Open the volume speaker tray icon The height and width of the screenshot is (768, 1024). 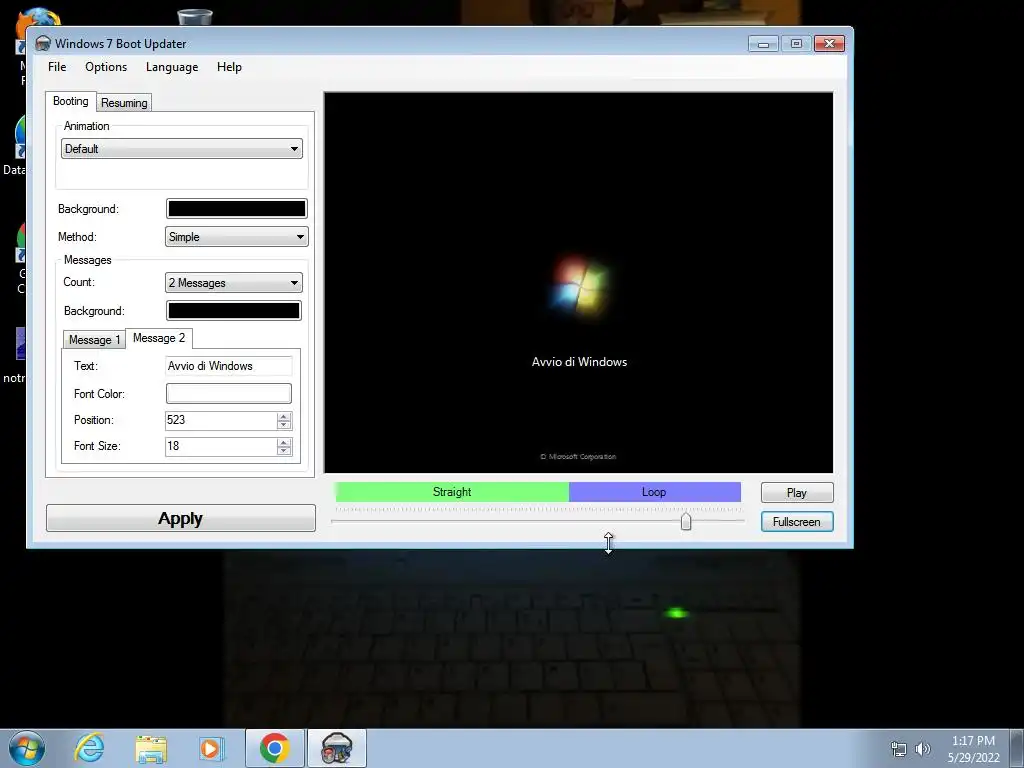tap(922, 749)
